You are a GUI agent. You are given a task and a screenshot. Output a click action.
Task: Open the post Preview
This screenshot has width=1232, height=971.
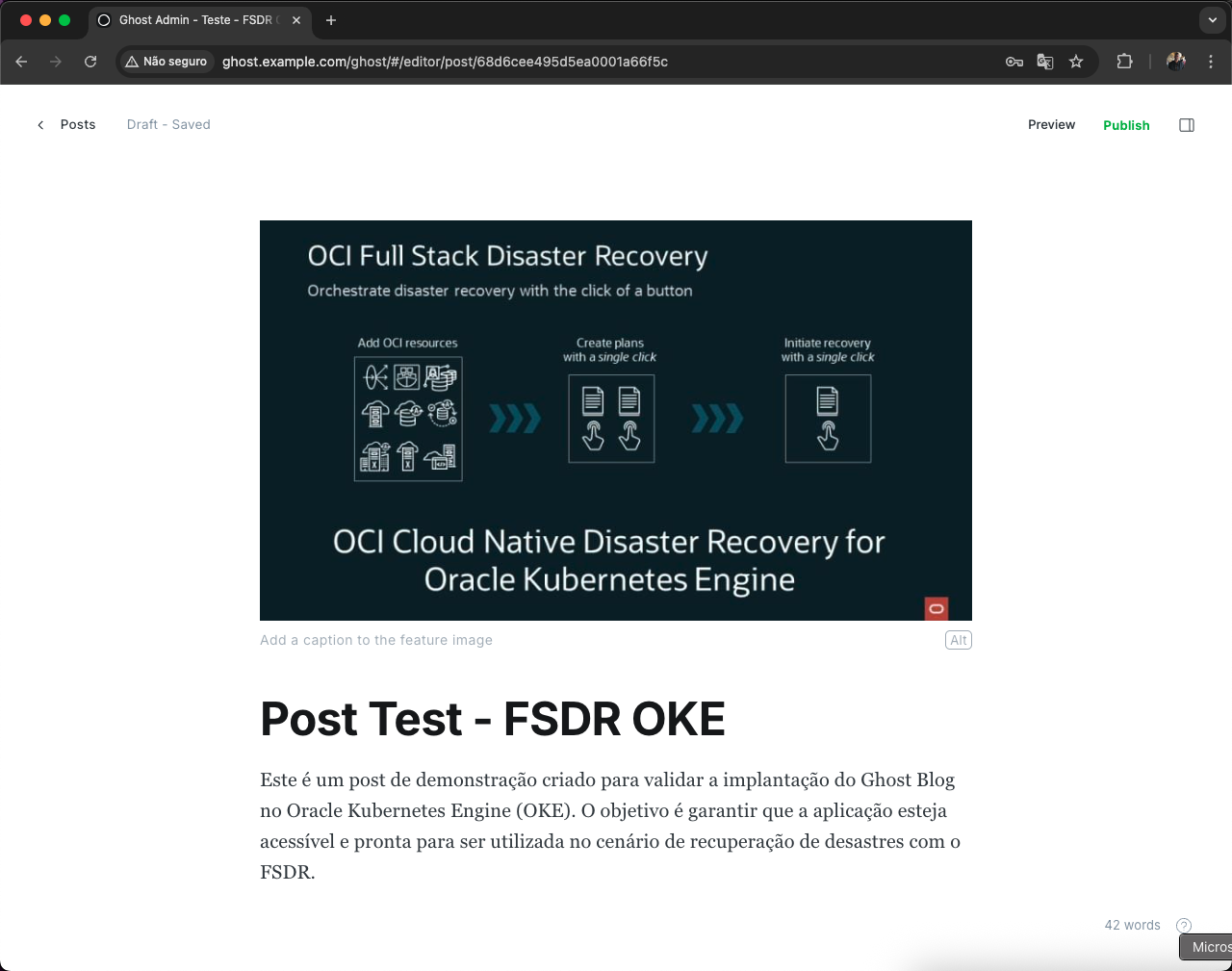(1051, 125)
